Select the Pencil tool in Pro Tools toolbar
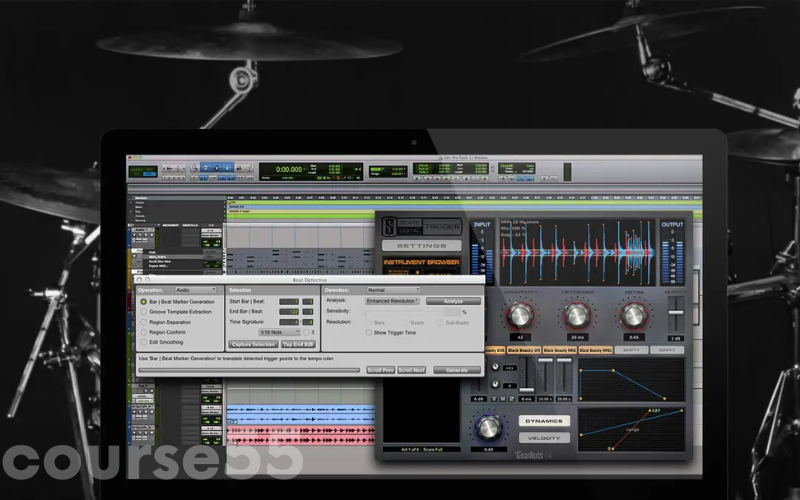The image size is (800, 500). click(x=249, y=168)
